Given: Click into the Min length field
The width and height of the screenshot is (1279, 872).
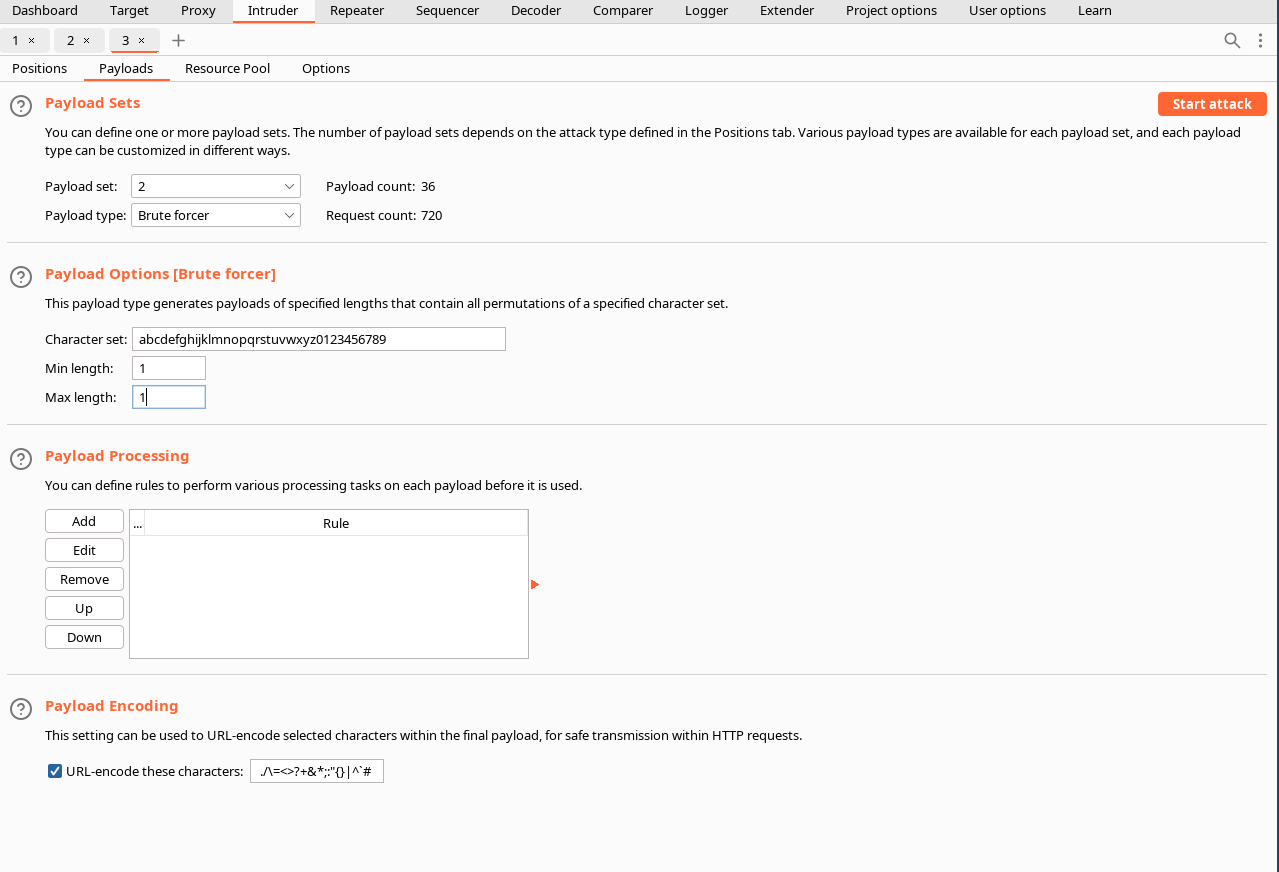Looking at the screenshot, I should (169, 368).
